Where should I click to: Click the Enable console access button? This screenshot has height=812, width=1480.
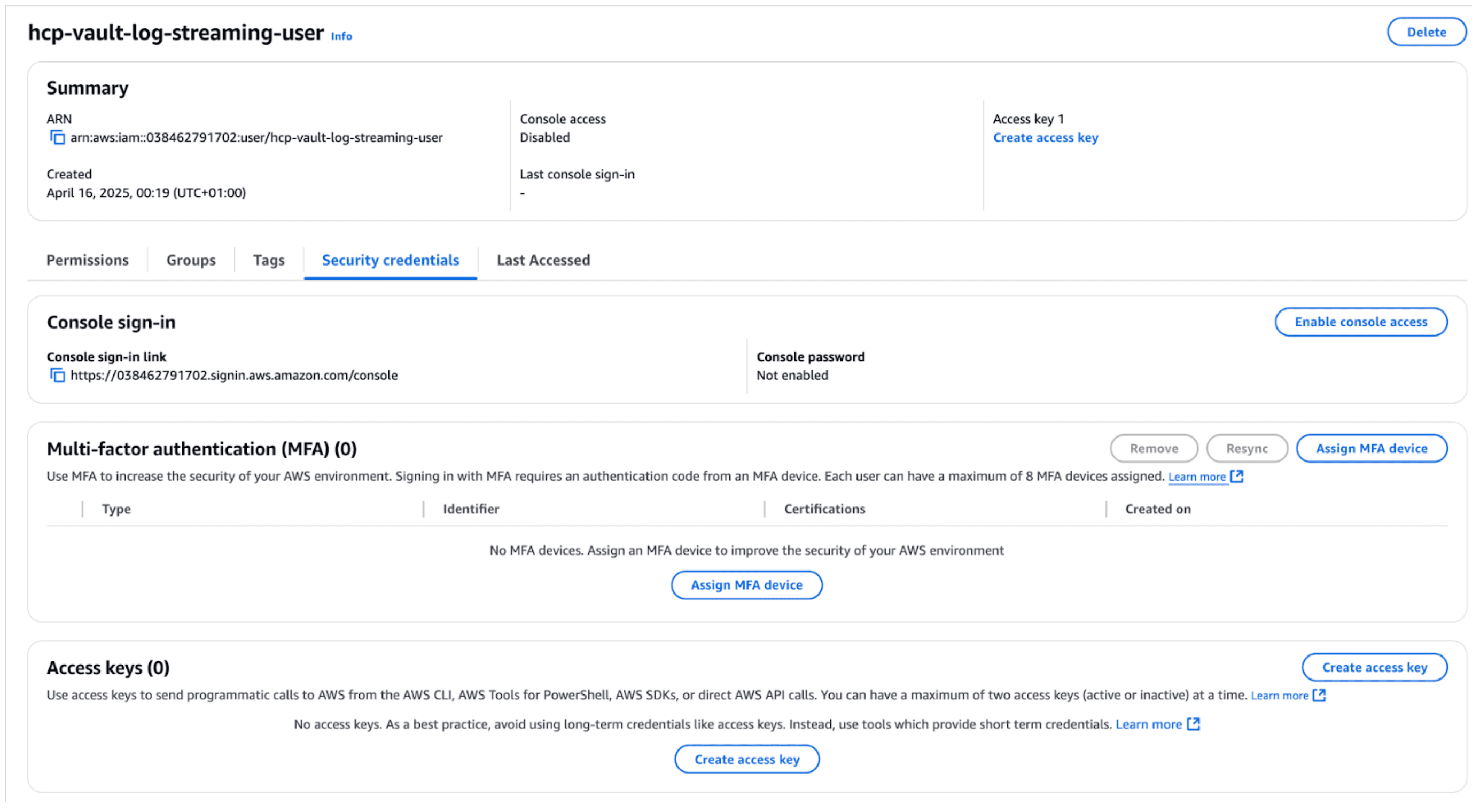pyautogui.click(x=1360, y=322)
